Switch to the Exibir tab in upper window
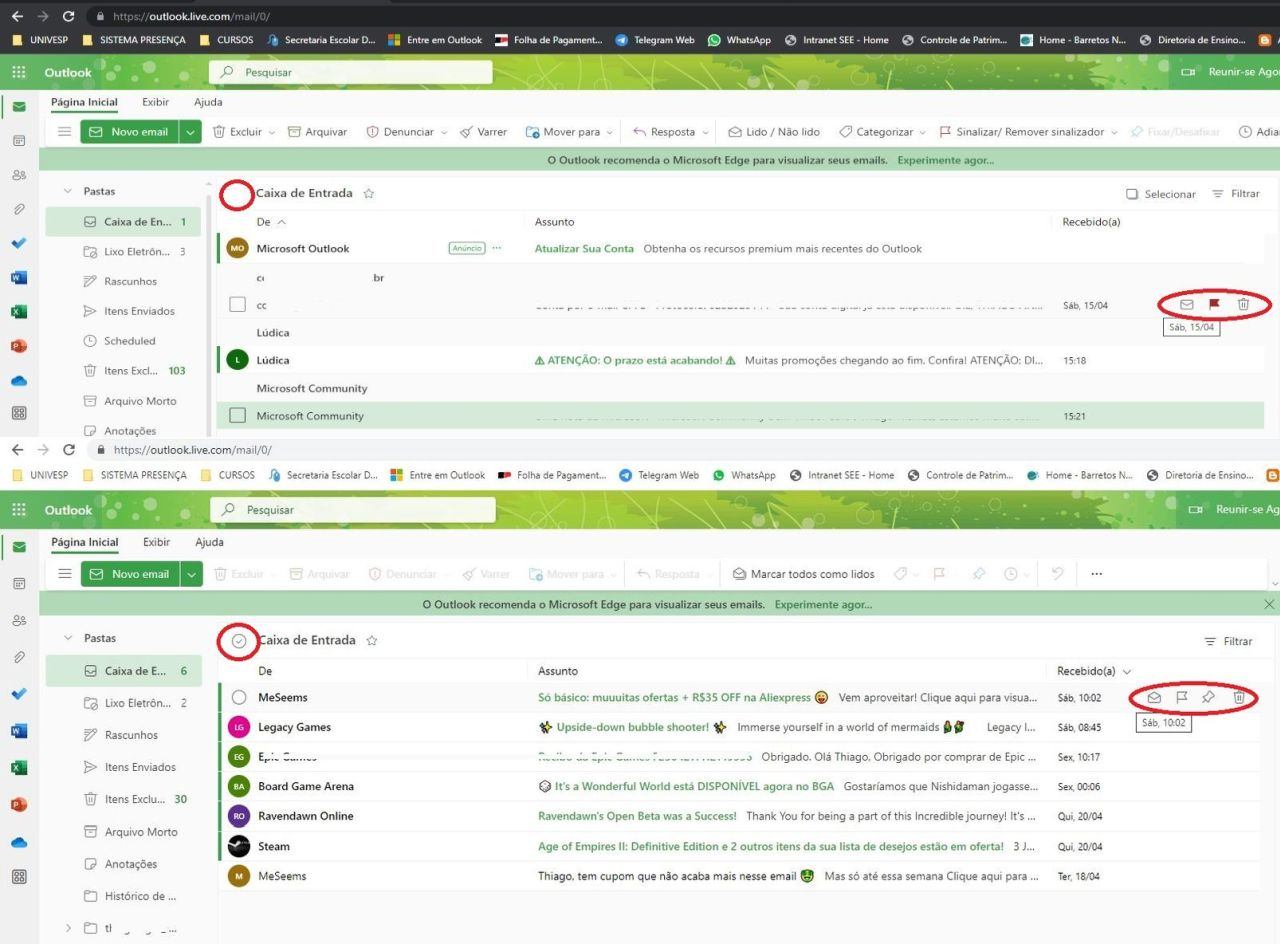Screen dimensions: 1280x944 pos(155,102)
